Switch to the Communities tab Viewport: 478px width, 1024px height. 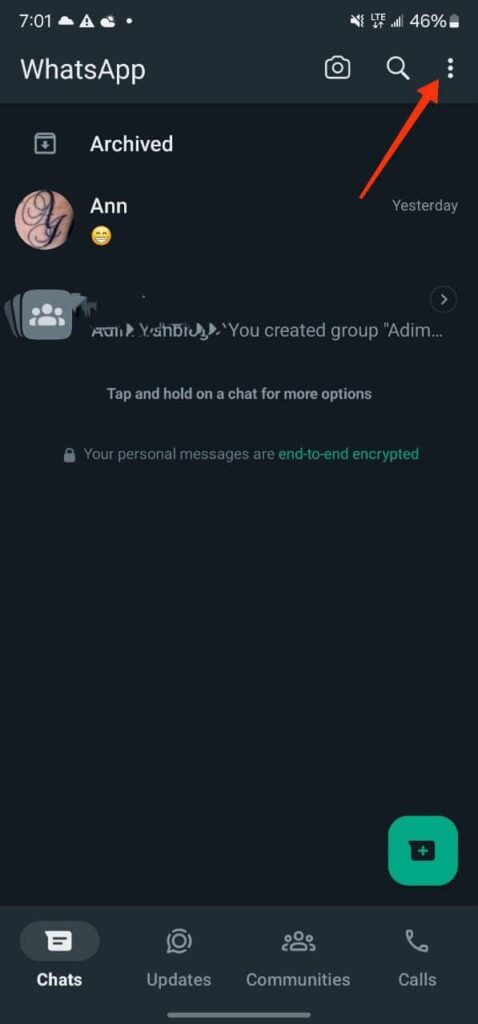[298, 958]
